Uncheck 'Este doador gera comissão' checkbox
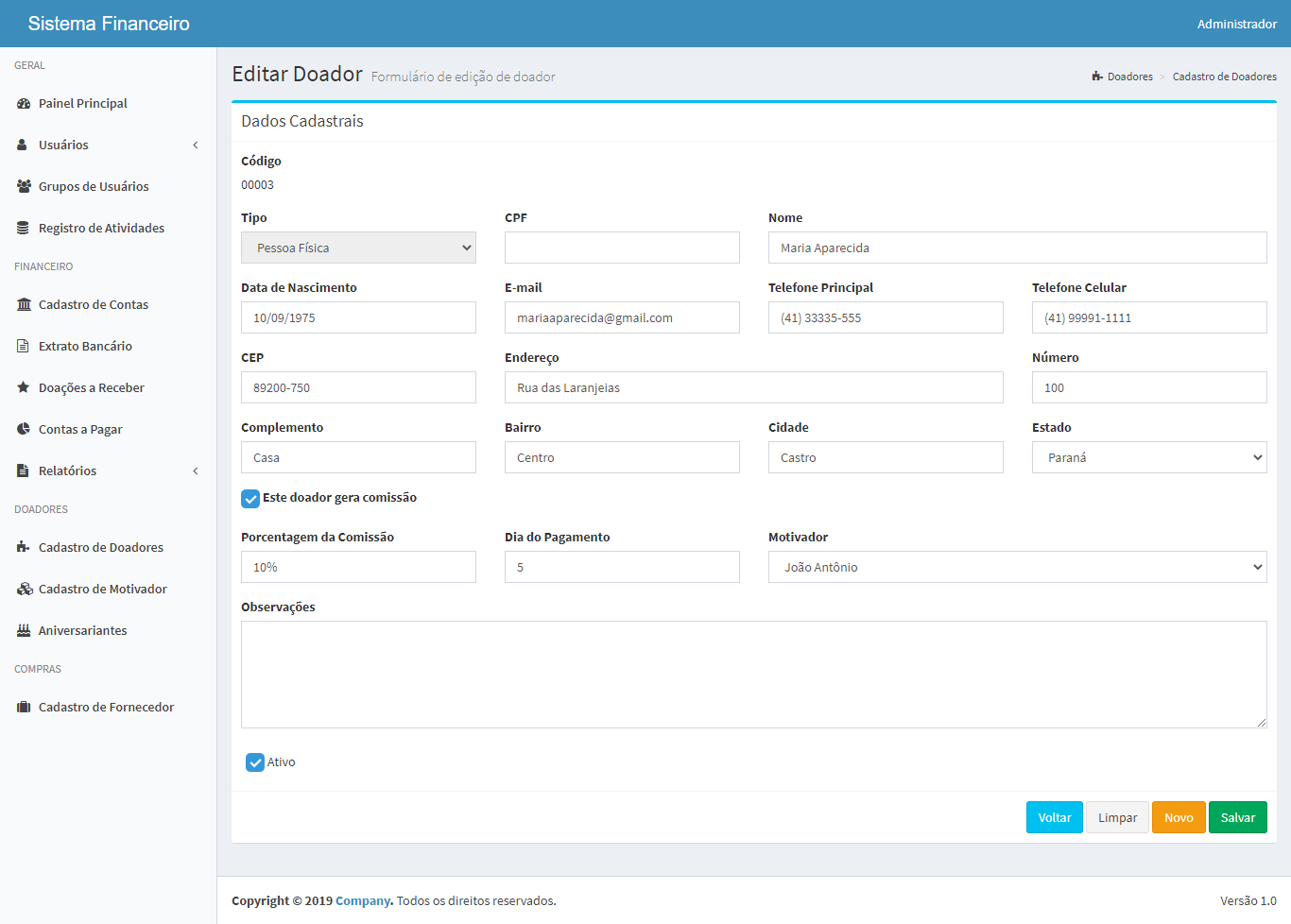 point(250,499)
